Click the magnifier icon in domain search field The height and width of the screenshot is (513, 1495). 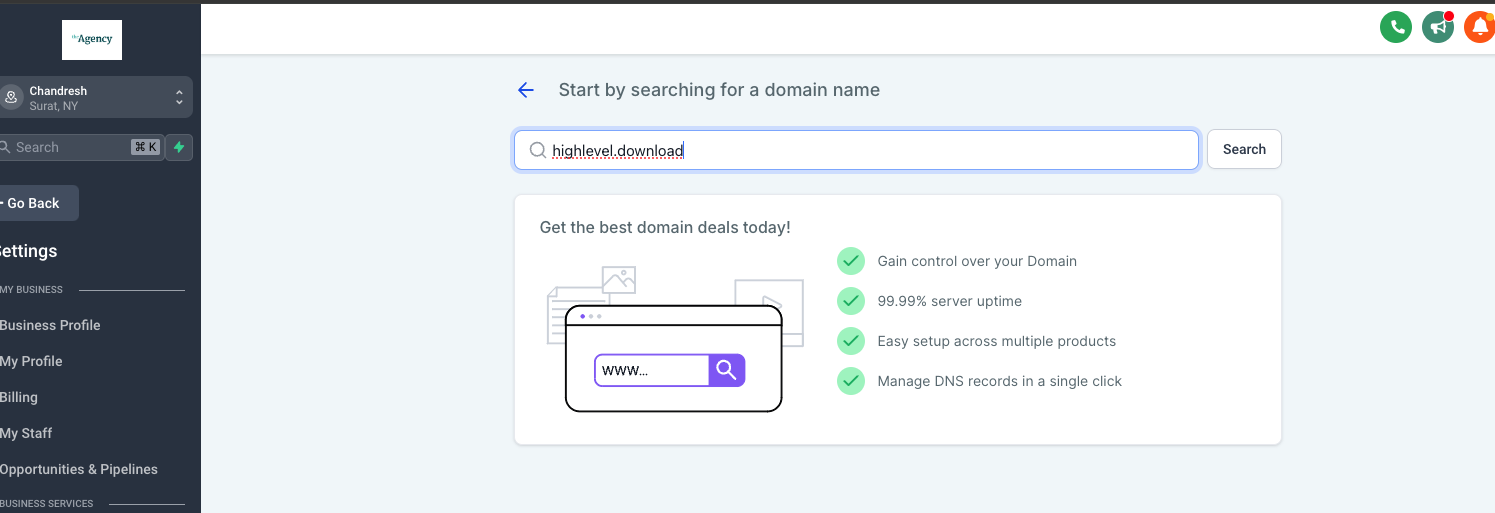[x=538, y=150]
